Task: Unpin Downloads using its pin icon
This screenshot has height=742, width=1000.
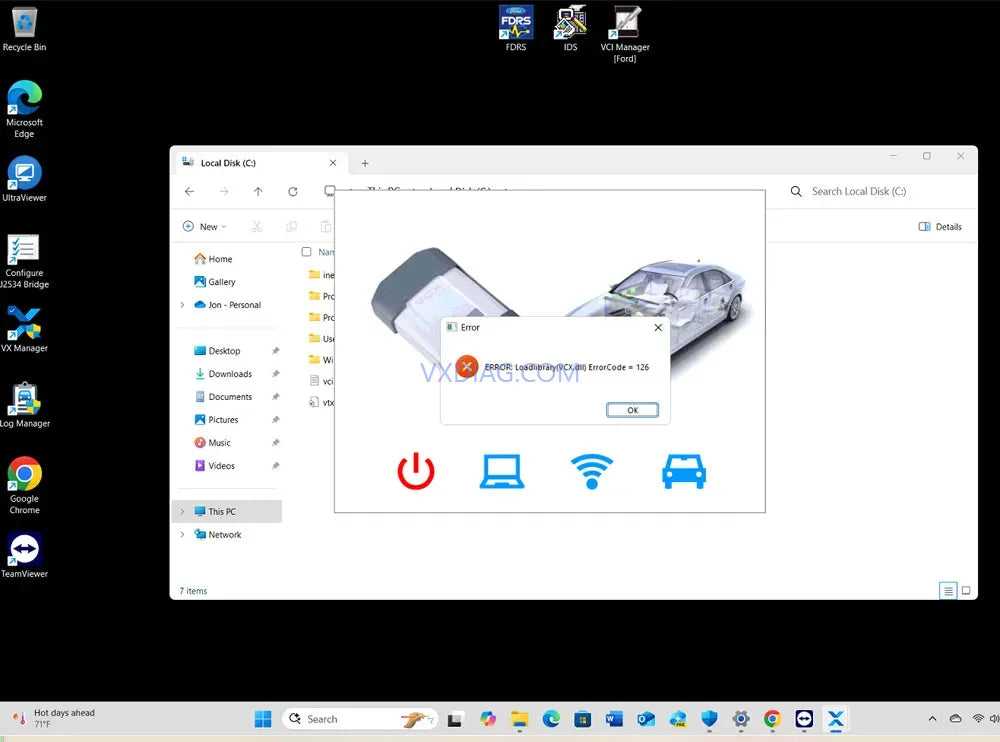Action: (276, 374)
